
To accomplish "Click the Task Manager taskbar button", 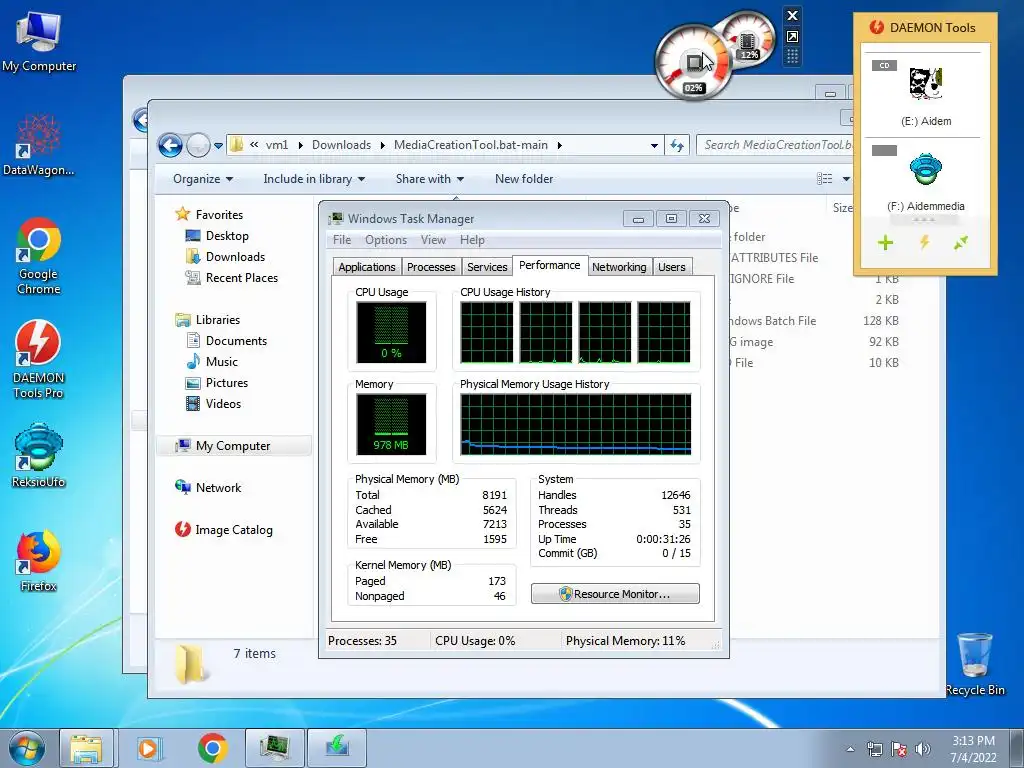I will 274,748.
